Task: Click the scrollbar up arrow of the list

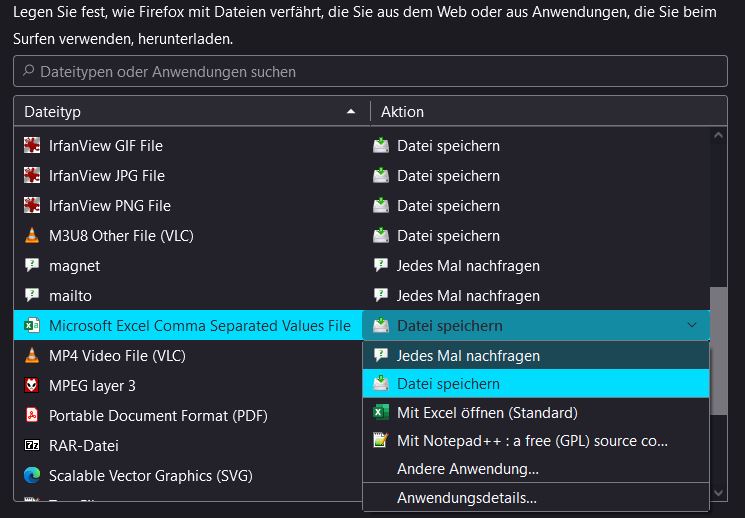Action: pos(718,136)
